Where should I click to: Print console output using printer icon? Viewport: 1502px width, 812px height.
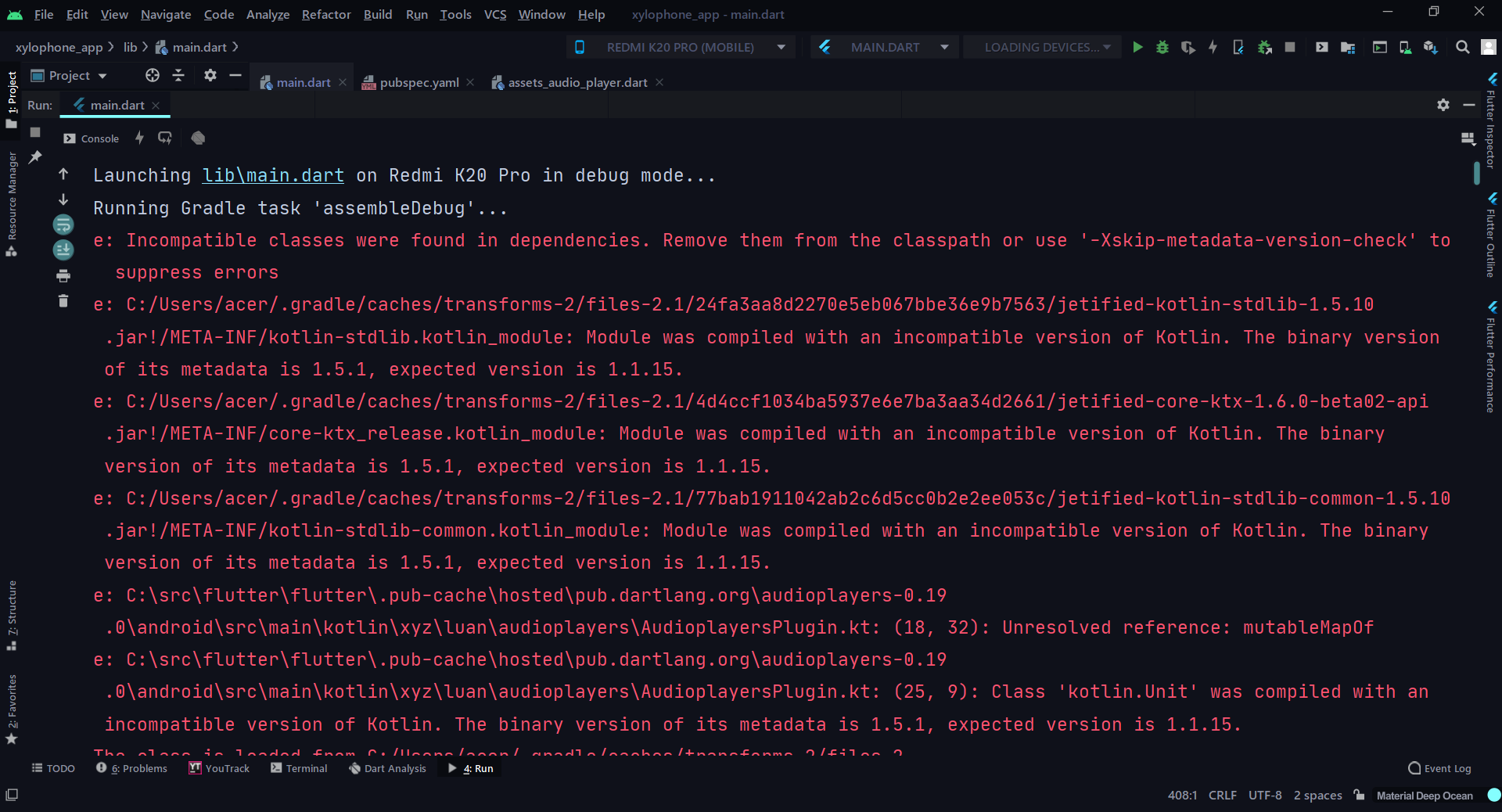click(x=63, y=275)
